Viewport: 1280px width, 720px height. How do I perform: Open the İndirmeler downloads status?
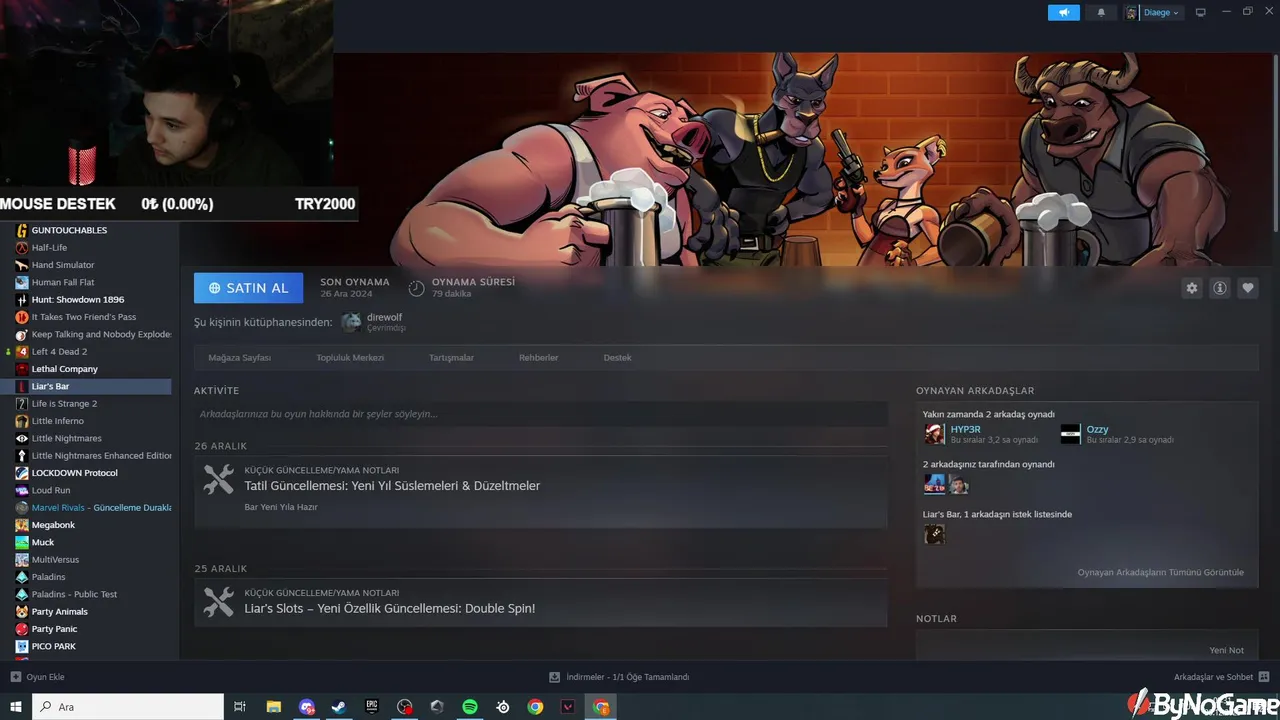click(x=619, y=677)
